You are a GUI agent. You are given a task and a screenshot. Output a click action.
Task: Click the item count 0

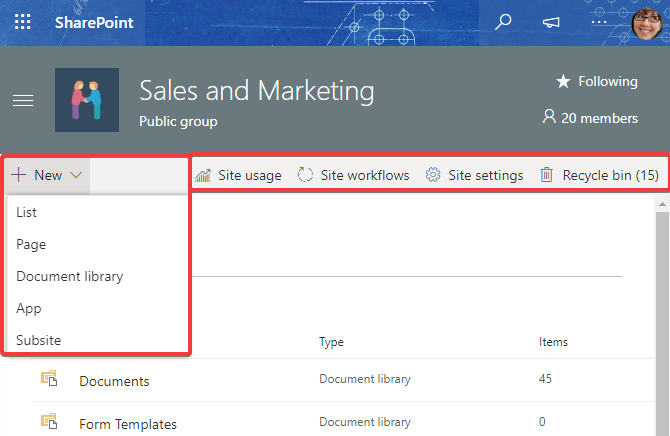pyautogui.click(x=542, y=422)
